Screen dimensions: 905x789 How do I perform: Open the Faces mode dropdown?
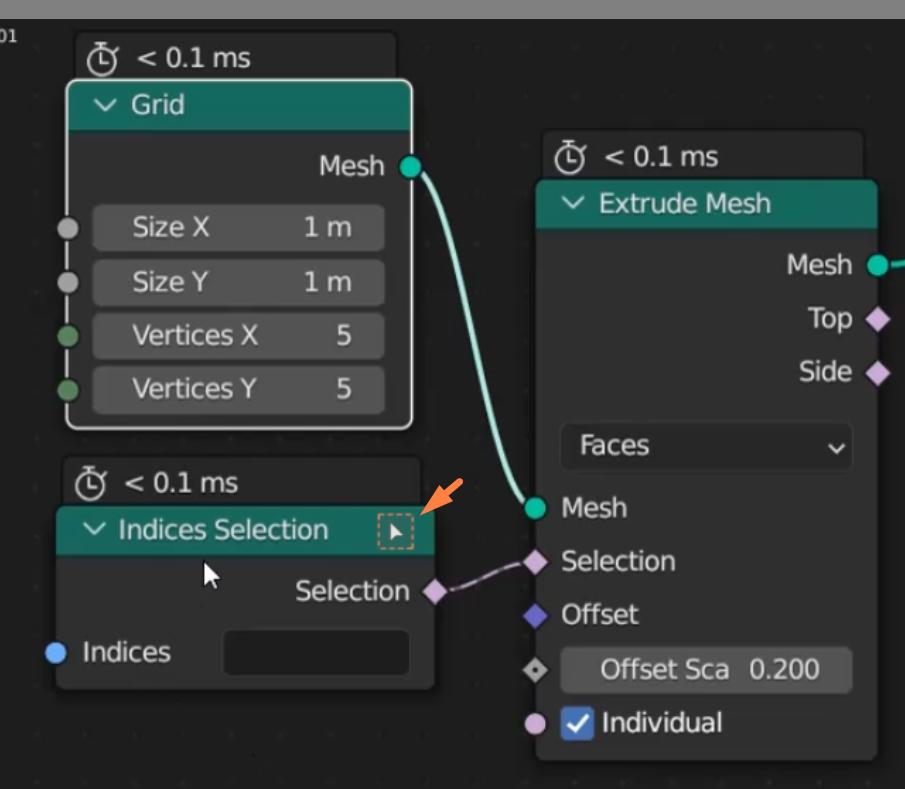coord(706,446)
